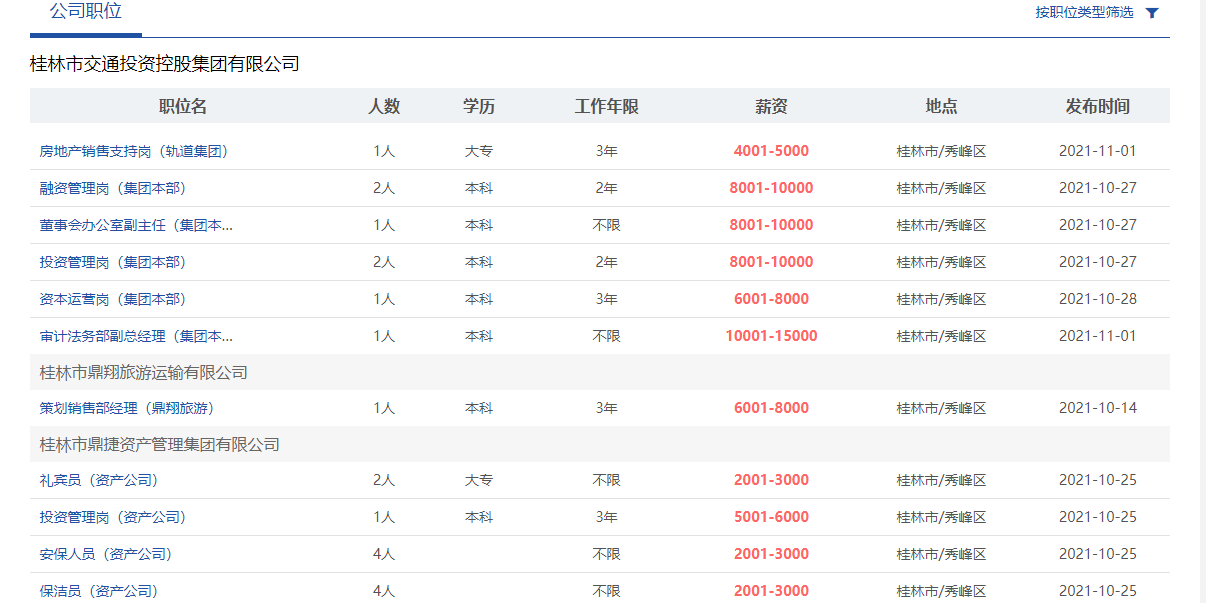Image resolution: width=1206 pixels, height=603 pixels.
Task: Click 4人 in 安保人员 row
Action: point(384,554)
